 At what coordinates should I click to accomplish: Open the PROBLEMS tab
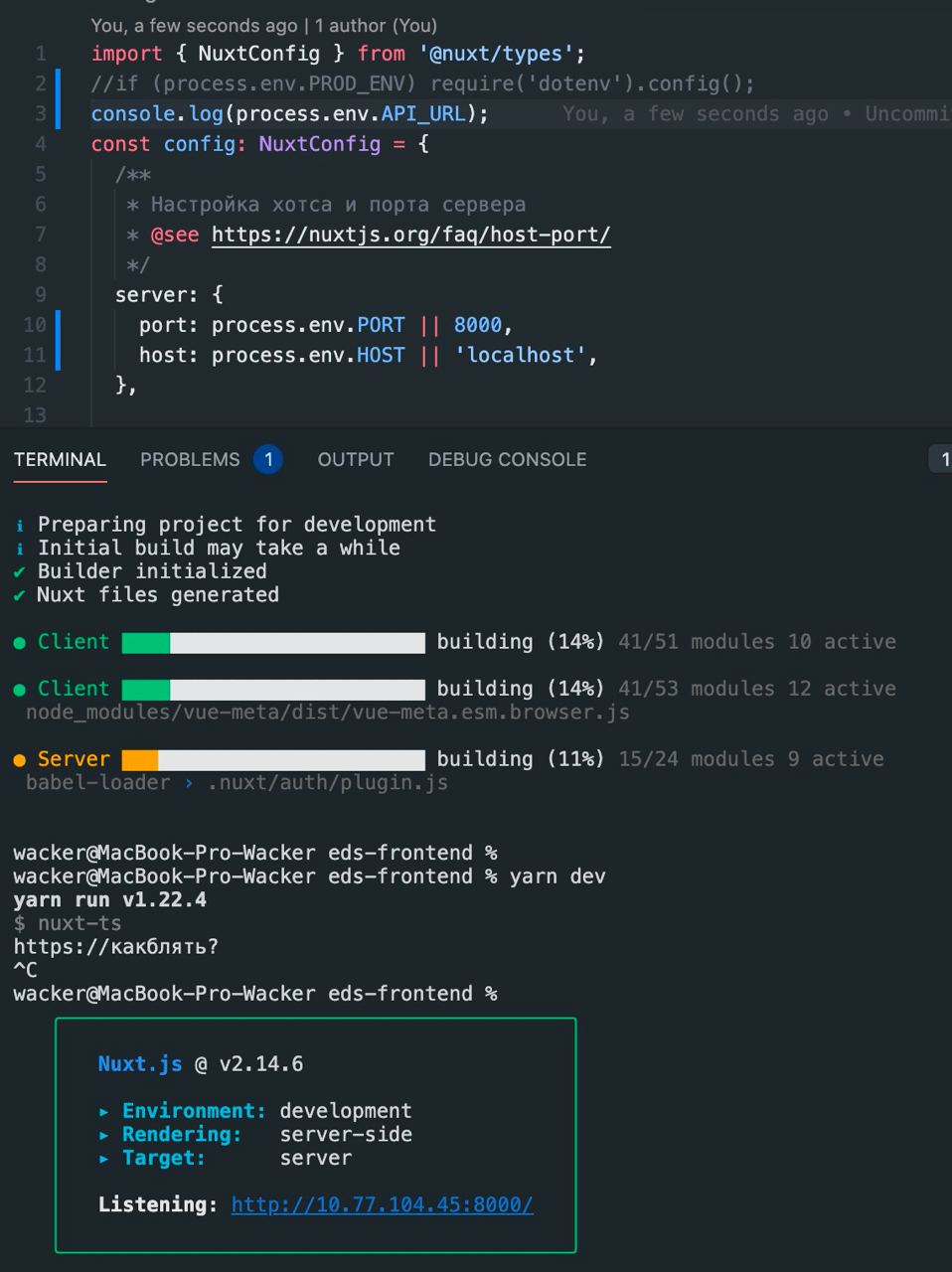coord(190,459)
